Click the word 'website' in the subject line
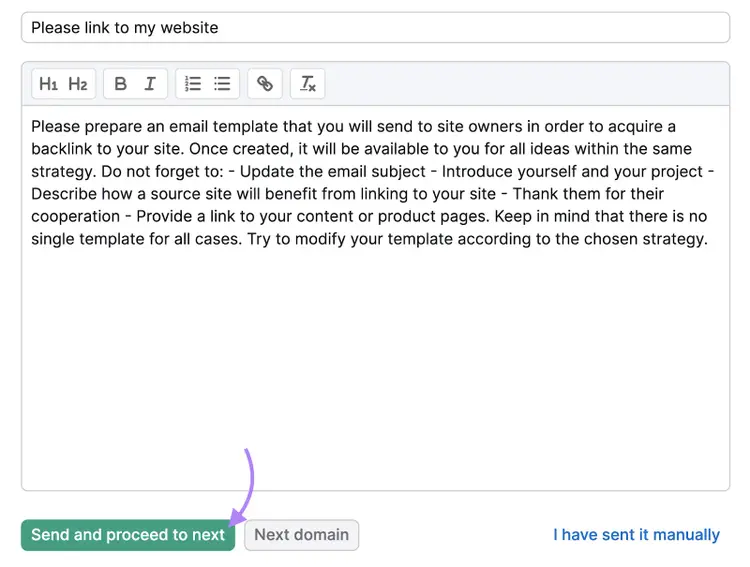 (189, 28)
